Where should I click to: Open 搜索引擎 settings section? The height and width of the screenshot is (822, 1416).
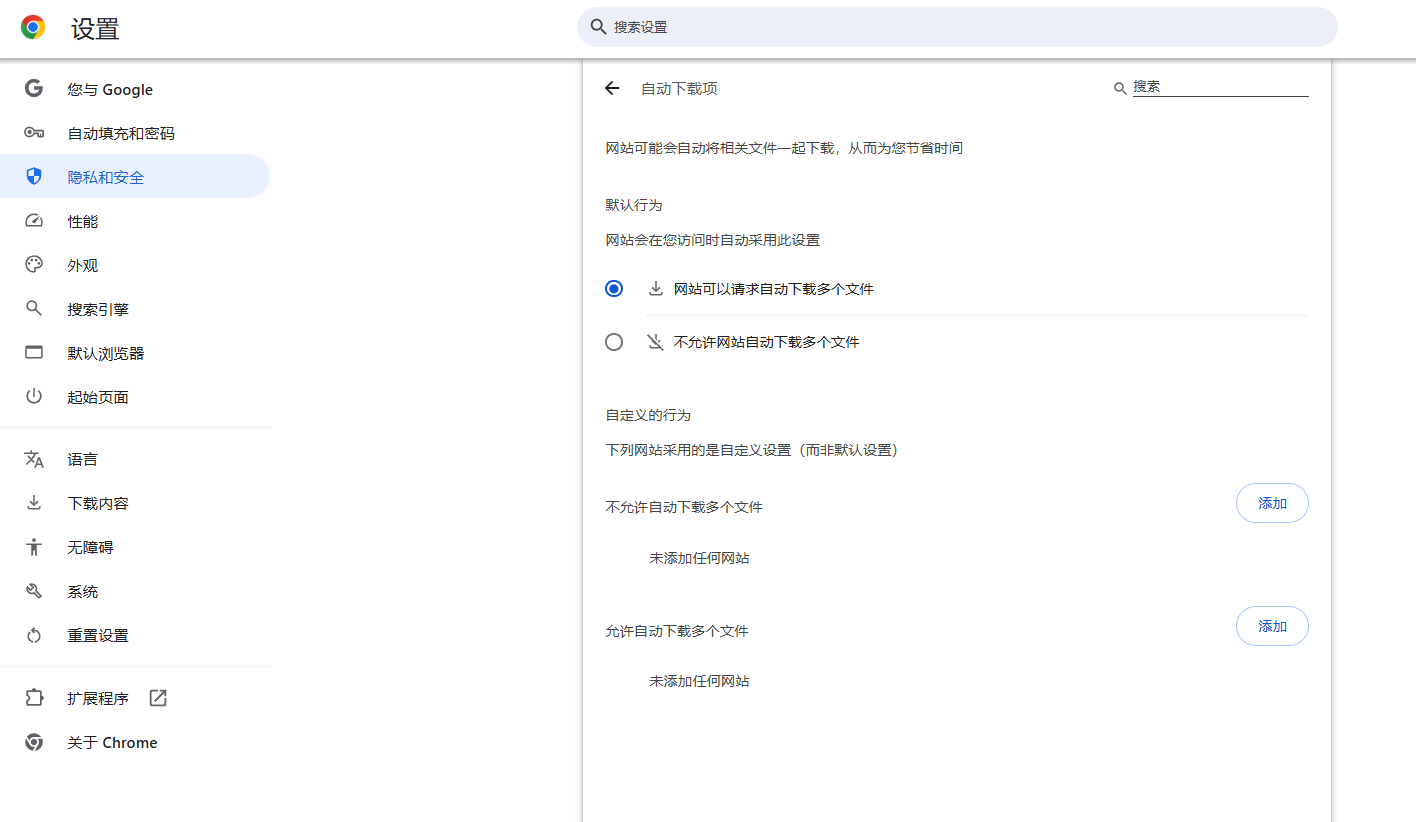[x=135, y=309]
